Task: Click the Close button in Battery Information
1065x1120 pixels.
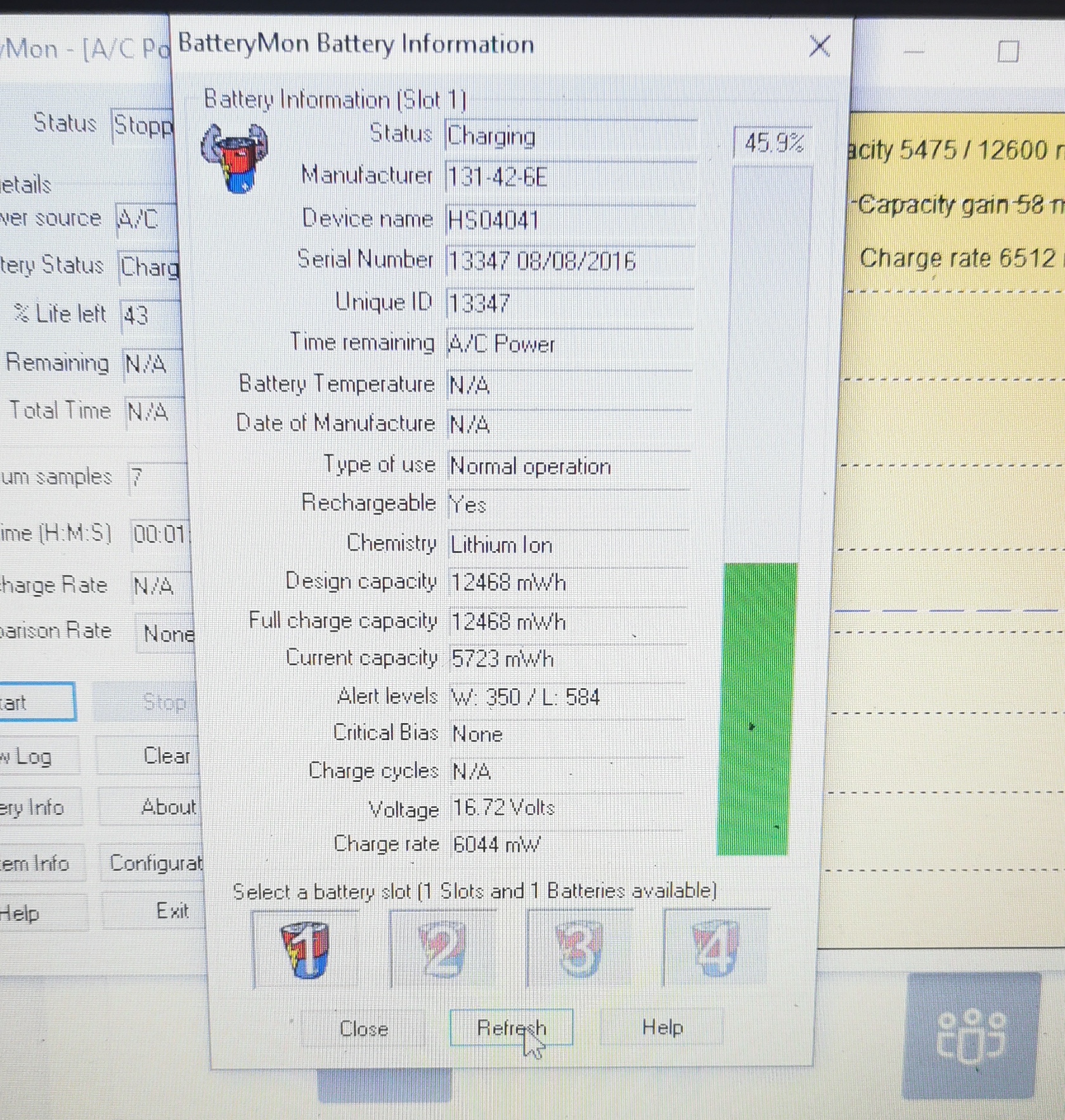Action: [x=364, y=1028]
